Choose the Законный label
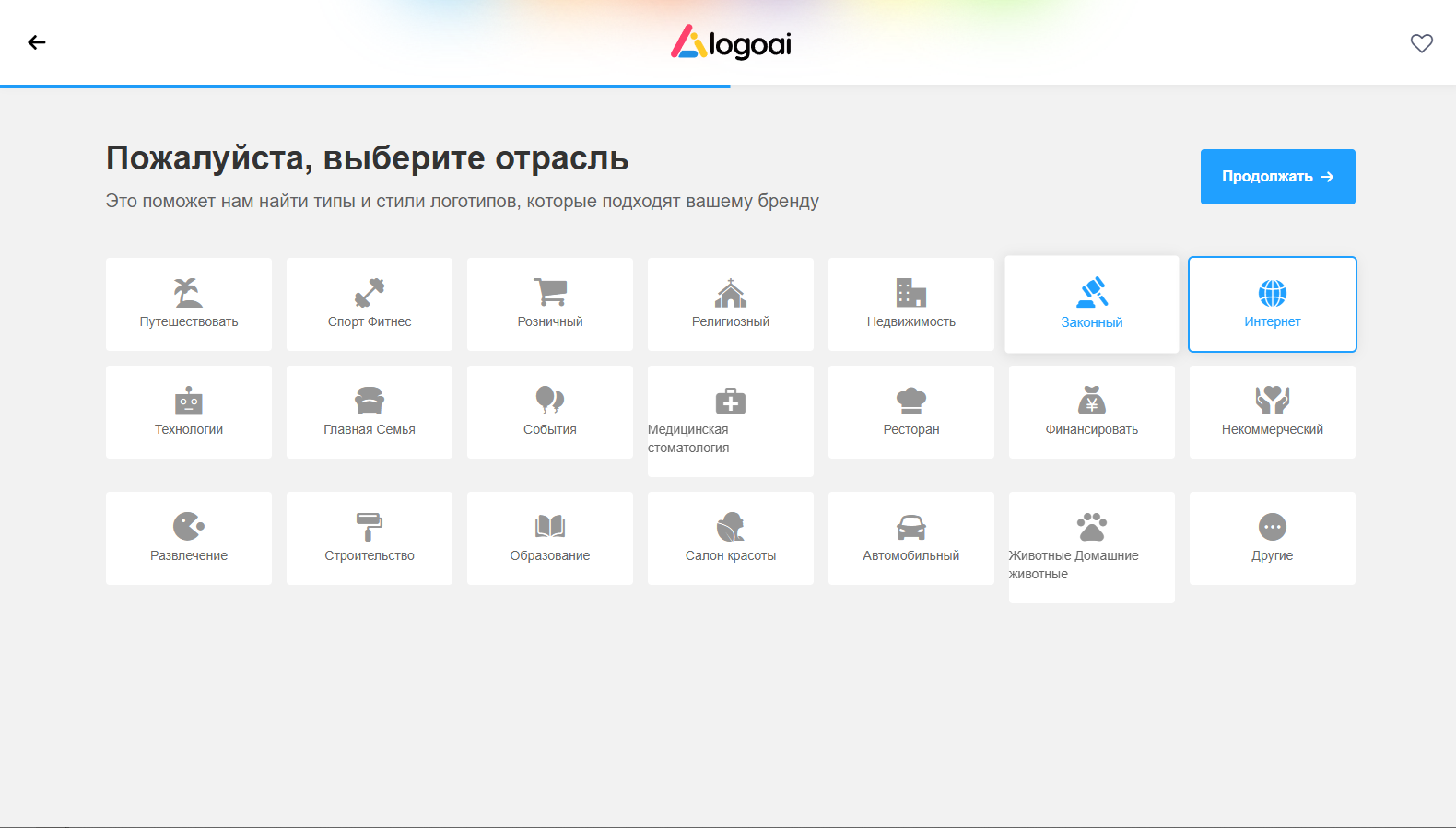1456x828 pixels. (1092, 322)
